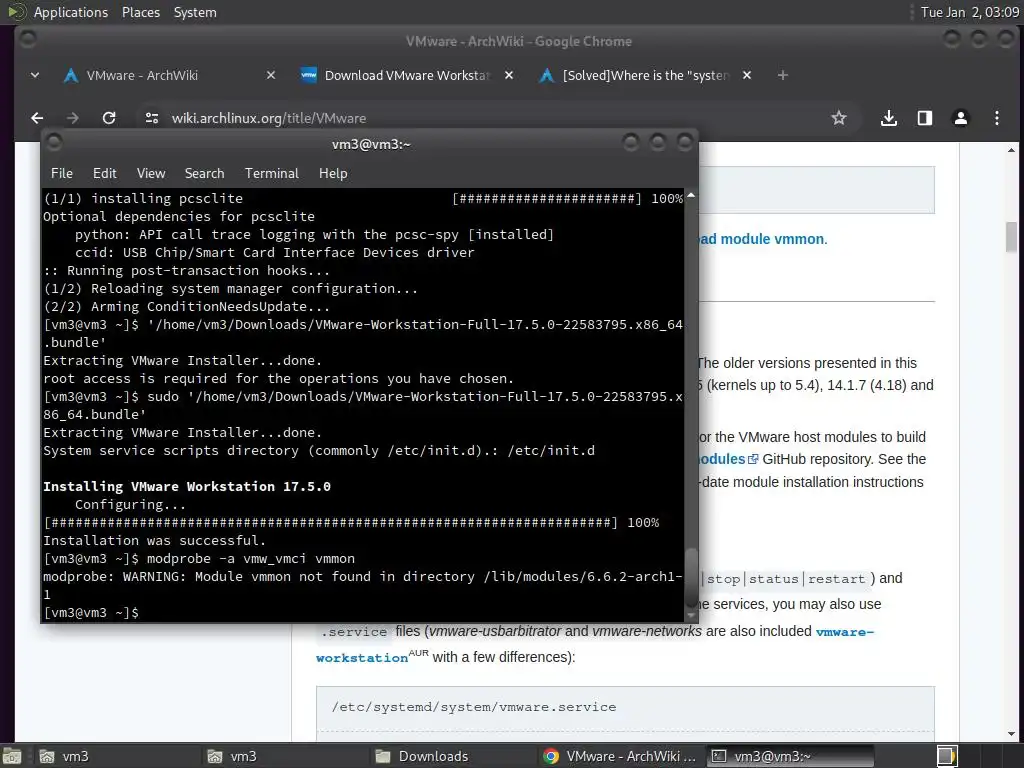Click terminal window menu button at left
Viewport: 1024px width, 768px height.
pyautogui.click(x=54, y=142)
